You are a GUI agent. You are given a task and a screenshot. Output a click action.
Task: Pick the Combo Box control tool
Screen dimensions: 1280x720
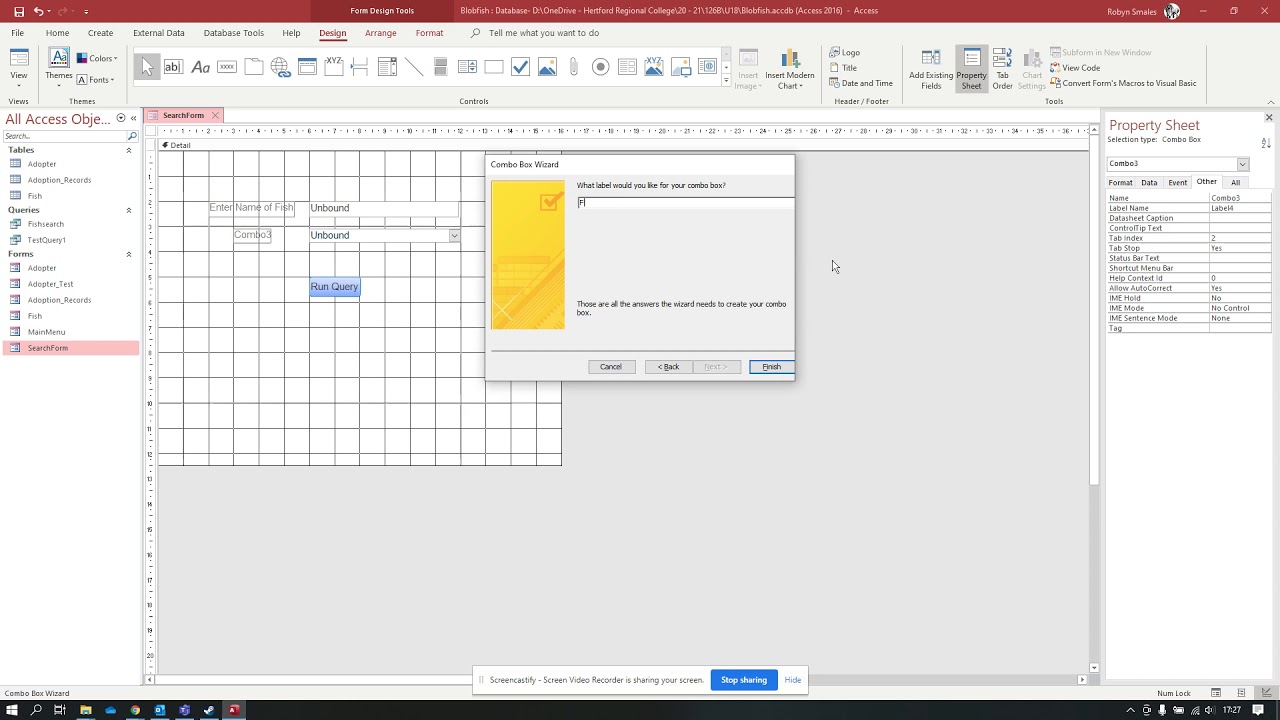click(x=387, y=67)
